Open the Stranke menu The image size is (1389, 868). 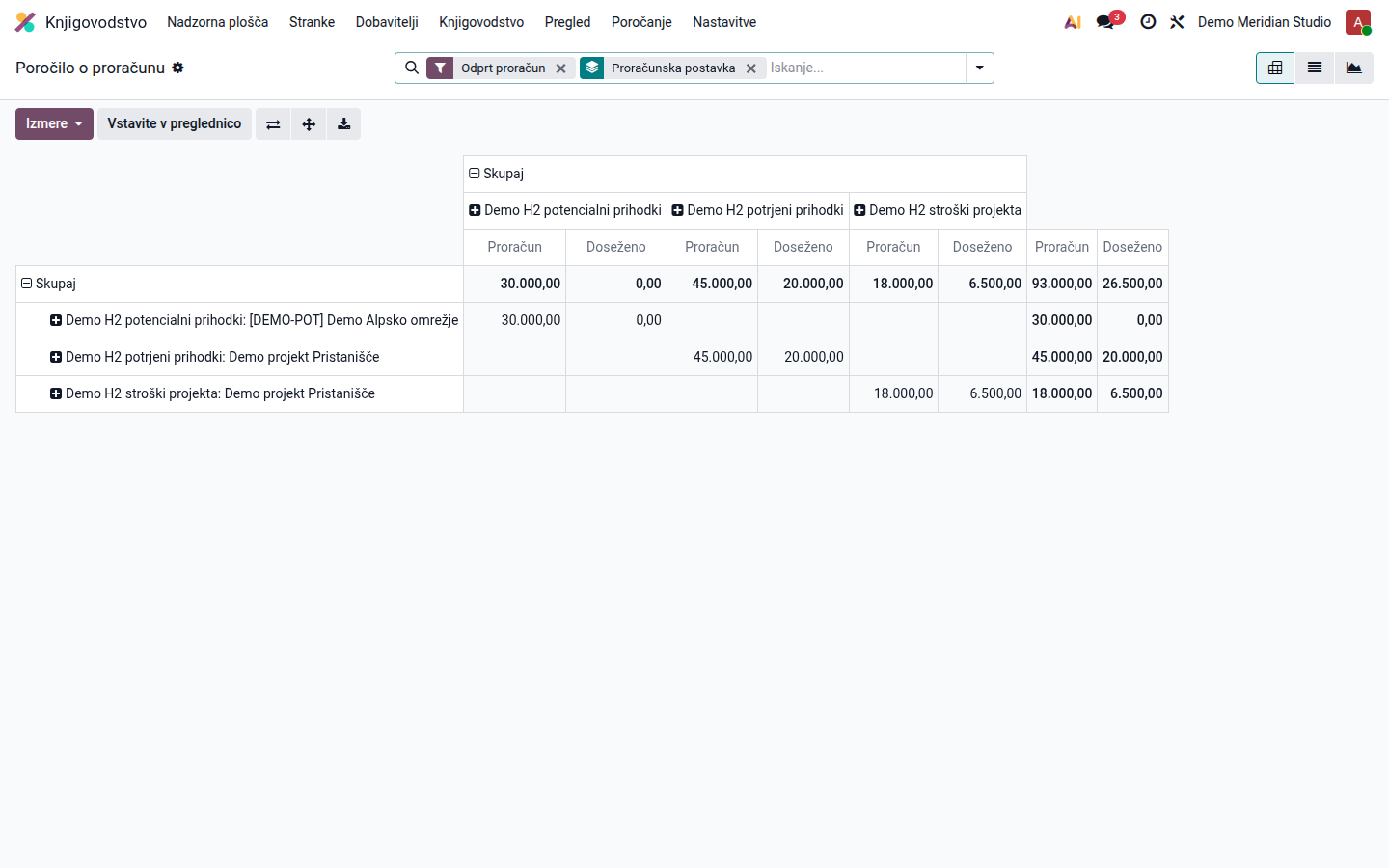(313, 22)
